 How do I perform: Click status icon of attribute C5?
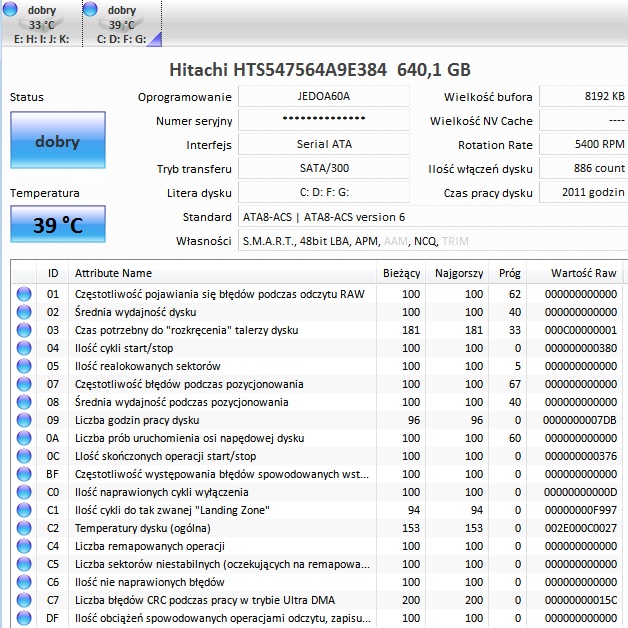pos(24,564)
